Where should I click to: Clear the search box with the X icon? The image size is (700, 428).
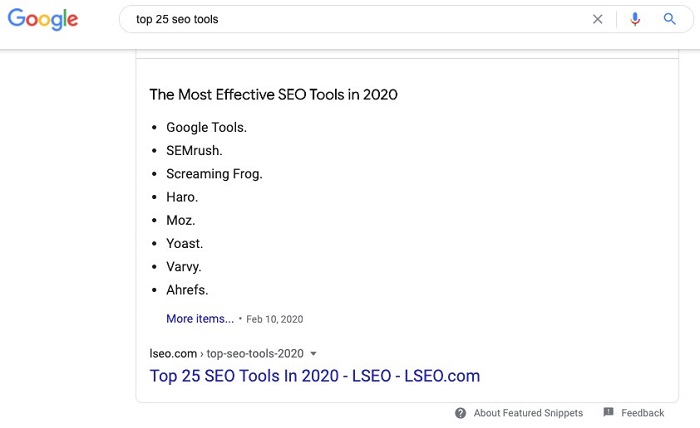[597, 19]
